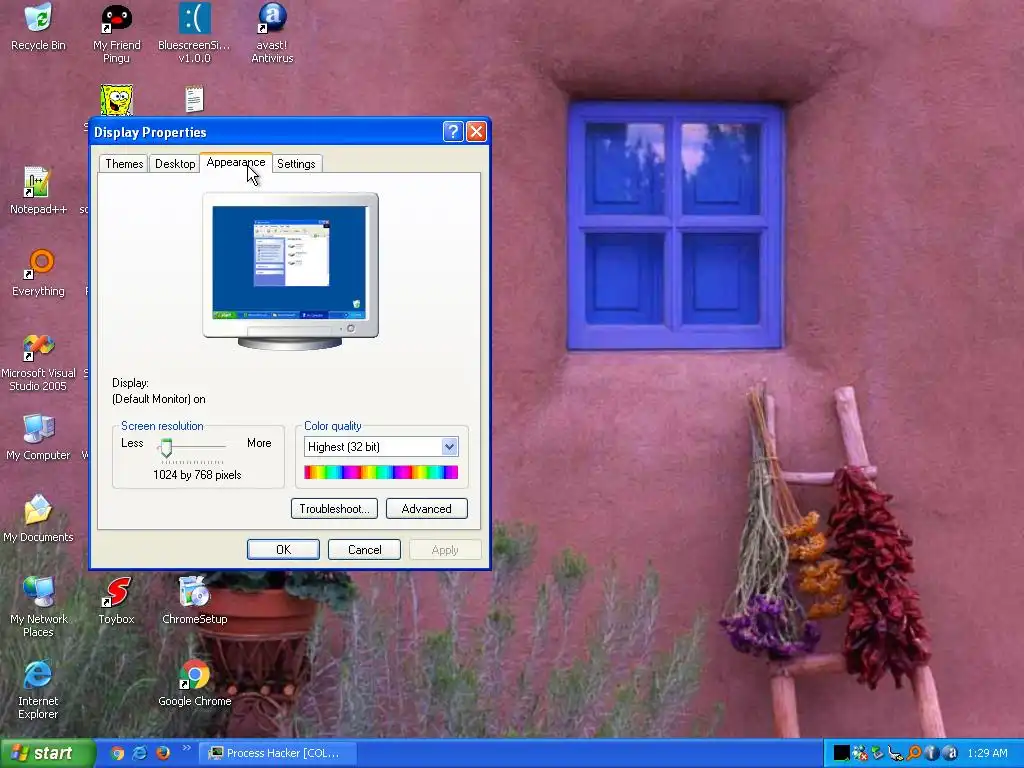Select the Everything search desktop shortcut
This screenshot has height=768, width=1024.
click(x=38, y=272)
